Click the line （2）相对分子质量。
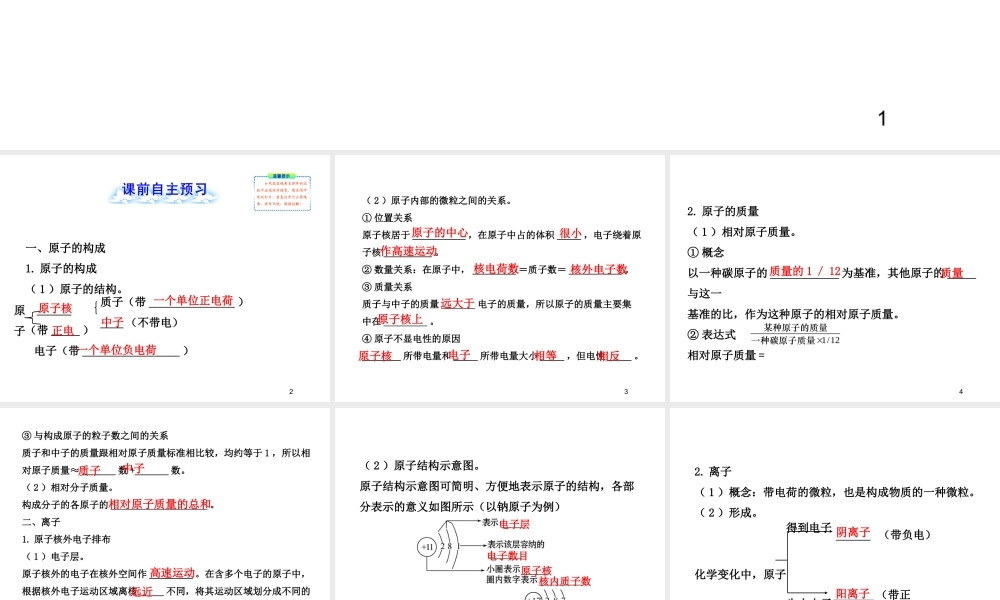The image size is (1000, 600). click(x=69, y=487)
